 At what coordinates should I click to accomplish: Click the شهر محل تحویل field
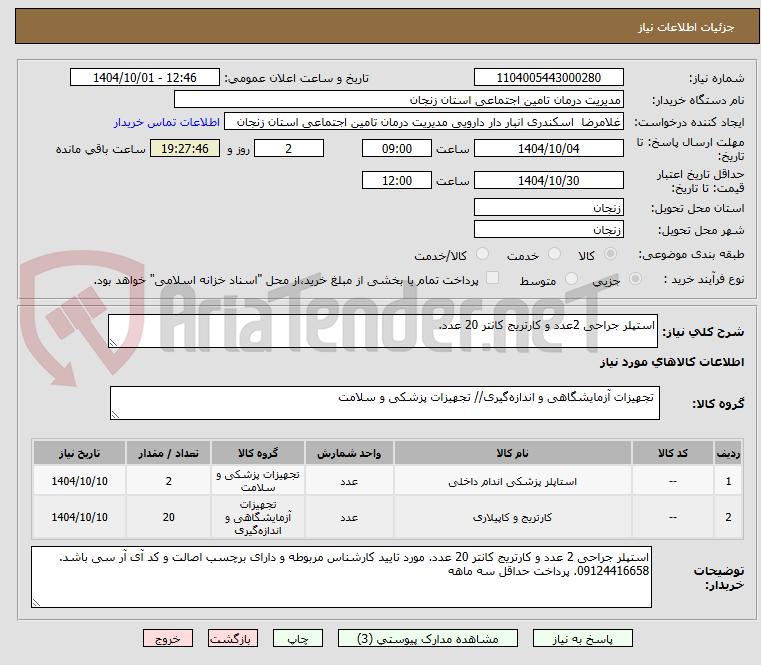pos(548,230)
